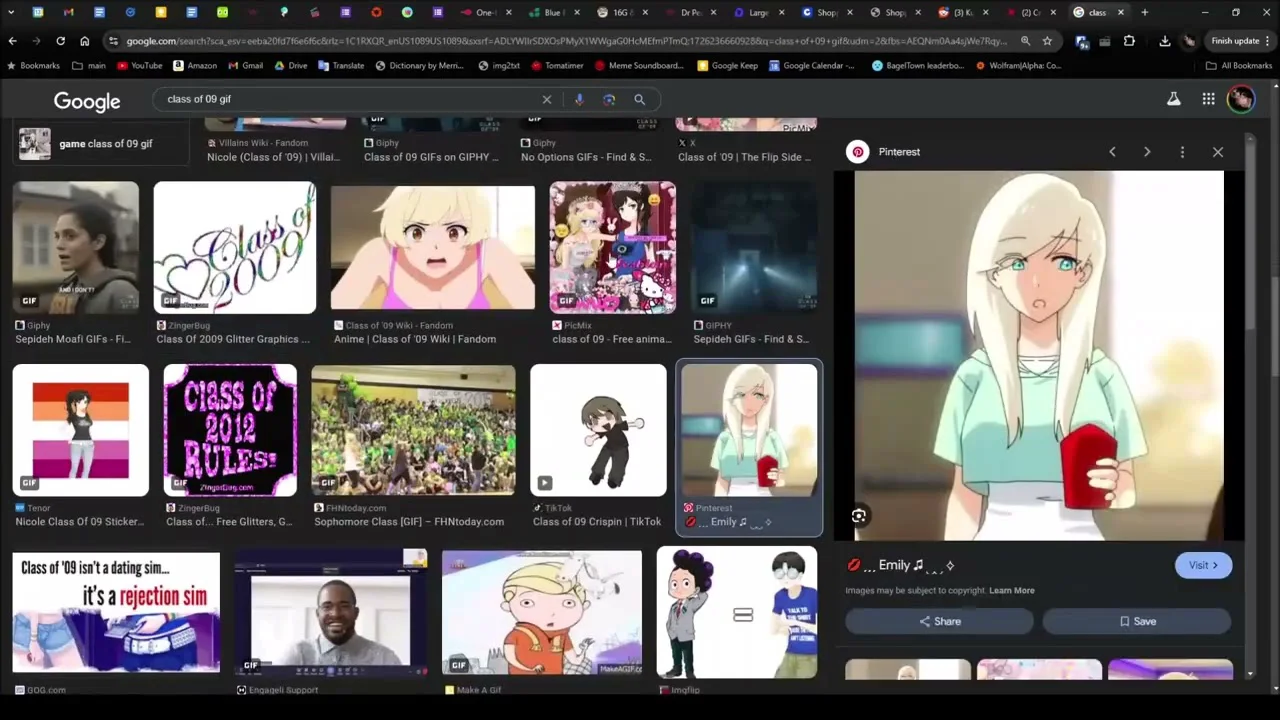Close the image preview panel
Image resolution: width=1280 pixels, height=720 pixels.
pos(1218,152)
